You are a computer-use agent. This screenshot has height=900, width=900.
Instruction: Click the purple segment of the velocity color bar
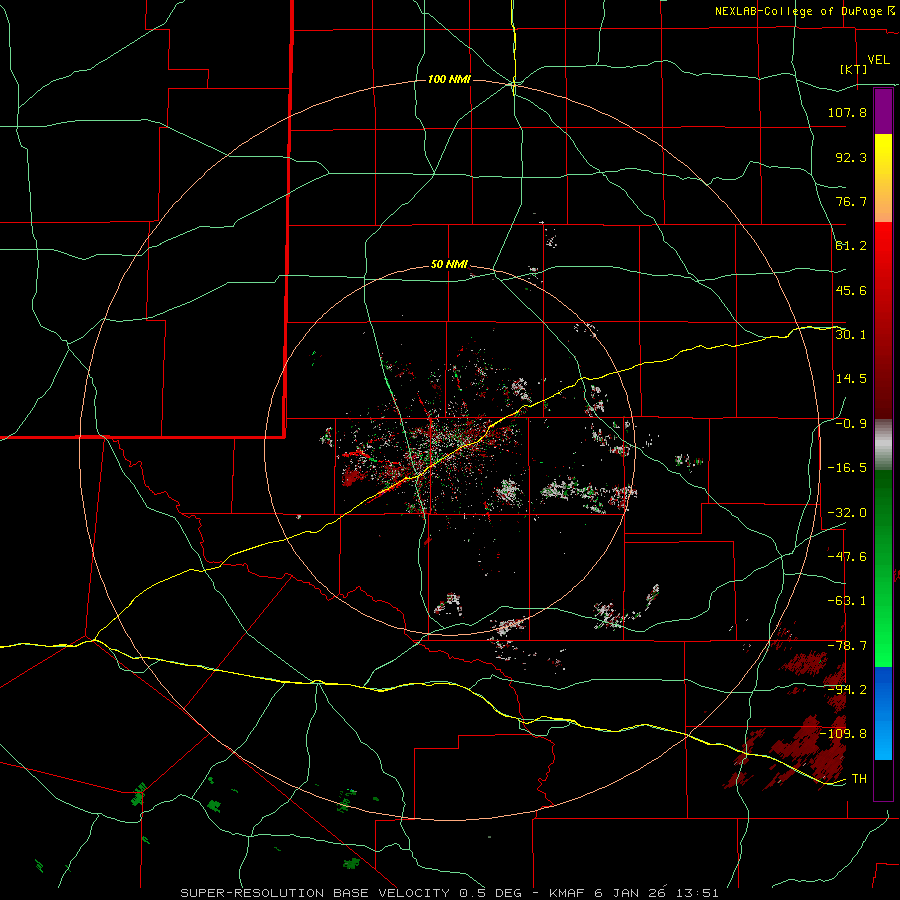pyautogui.click(x=883, y=111)
